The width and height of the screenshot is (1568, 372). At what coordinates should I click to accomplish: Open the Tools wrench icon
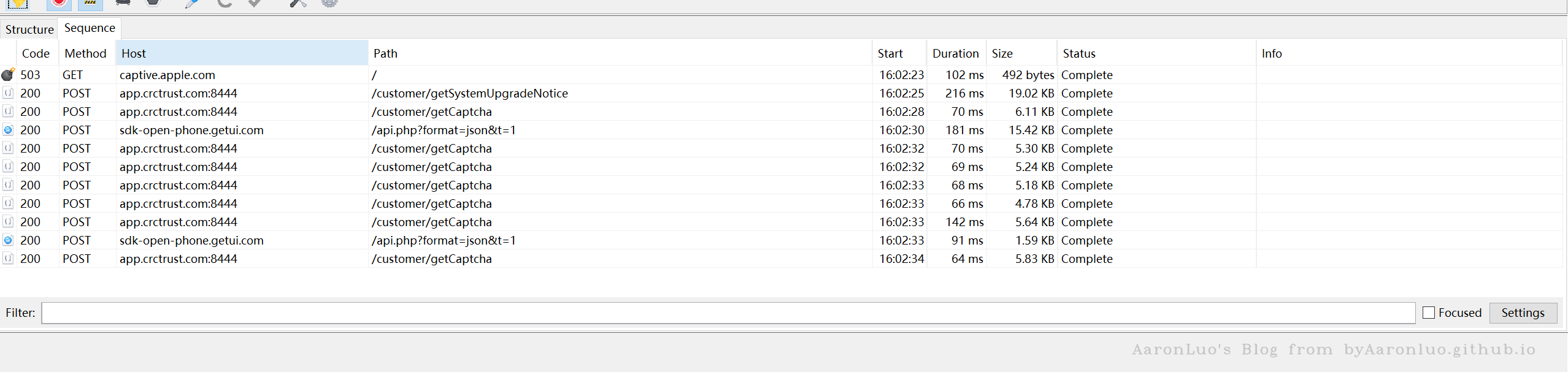pyautogui.click(x=298, y=4)
